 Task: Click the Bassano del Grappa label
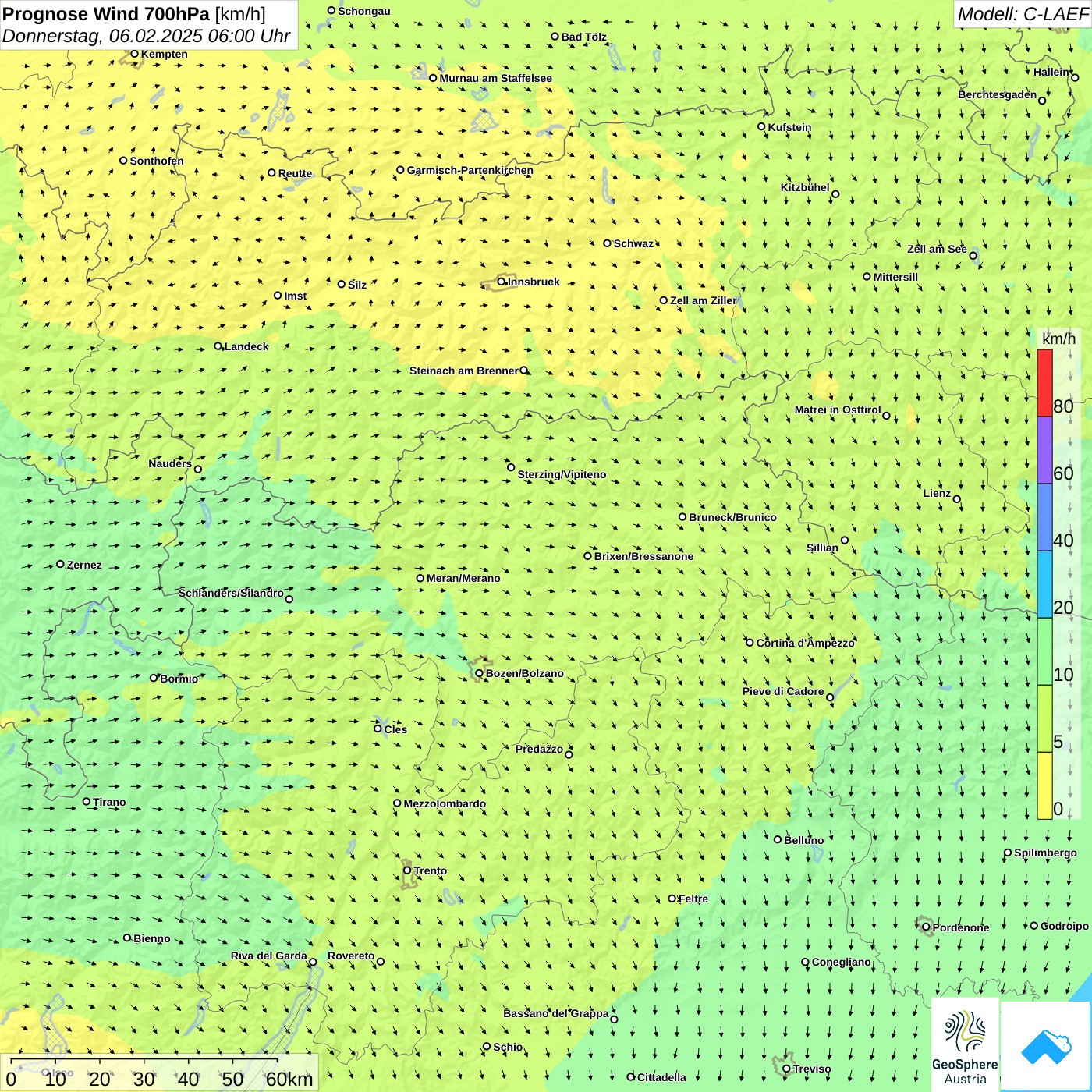click(x=556, y=1013)
